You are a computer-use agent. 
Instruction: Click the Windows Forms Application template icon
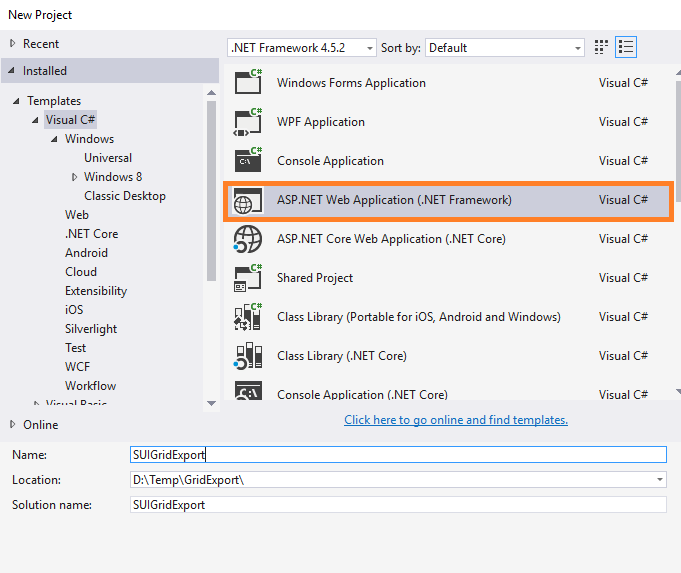click(x=248, y=82)
